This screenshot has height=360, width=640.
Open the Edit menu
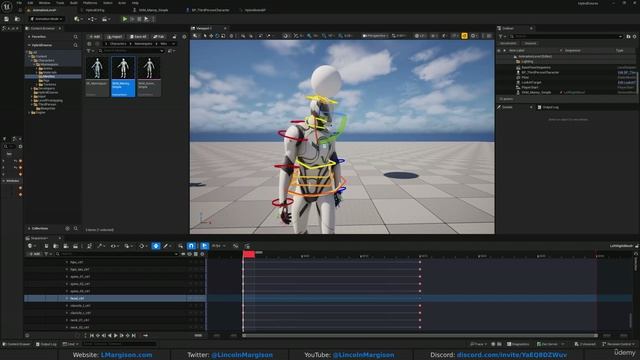pos(30,3)
